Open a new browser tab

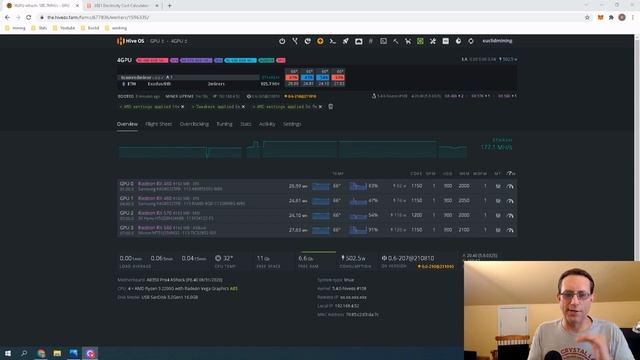[169, 6]
